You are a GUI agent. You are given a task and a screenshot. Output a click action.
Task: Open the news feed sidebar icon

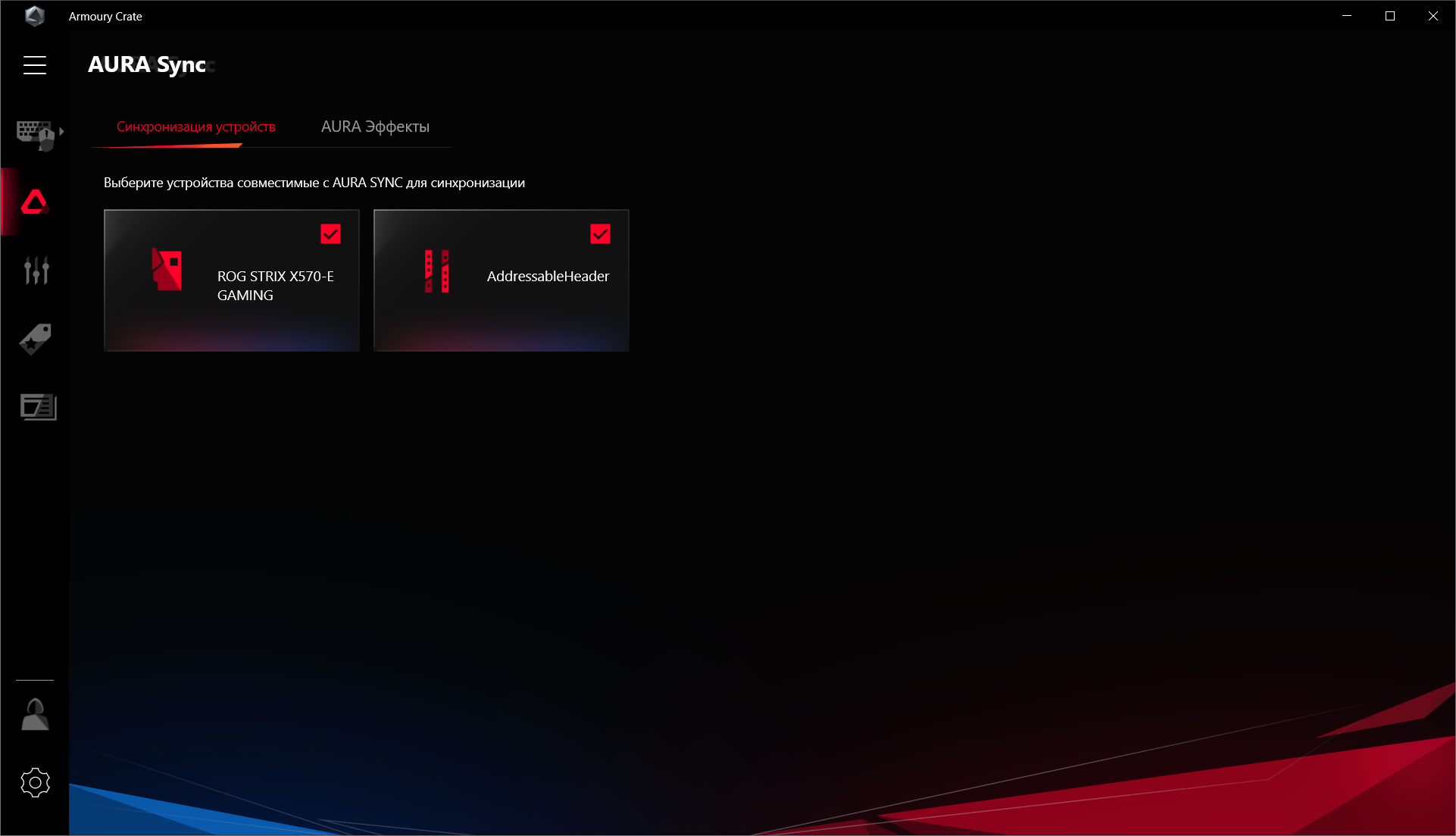tap(38, 407)
